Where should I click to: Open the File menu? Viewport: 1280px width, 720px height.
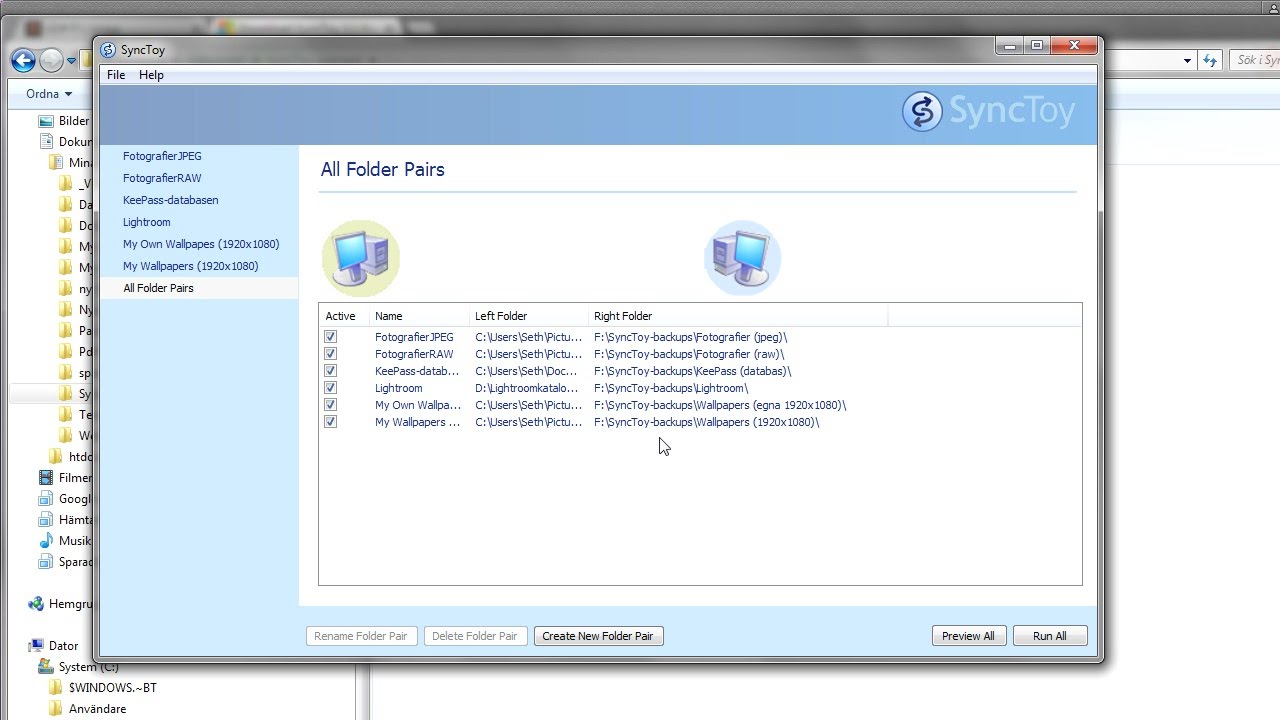click(116, 75)
